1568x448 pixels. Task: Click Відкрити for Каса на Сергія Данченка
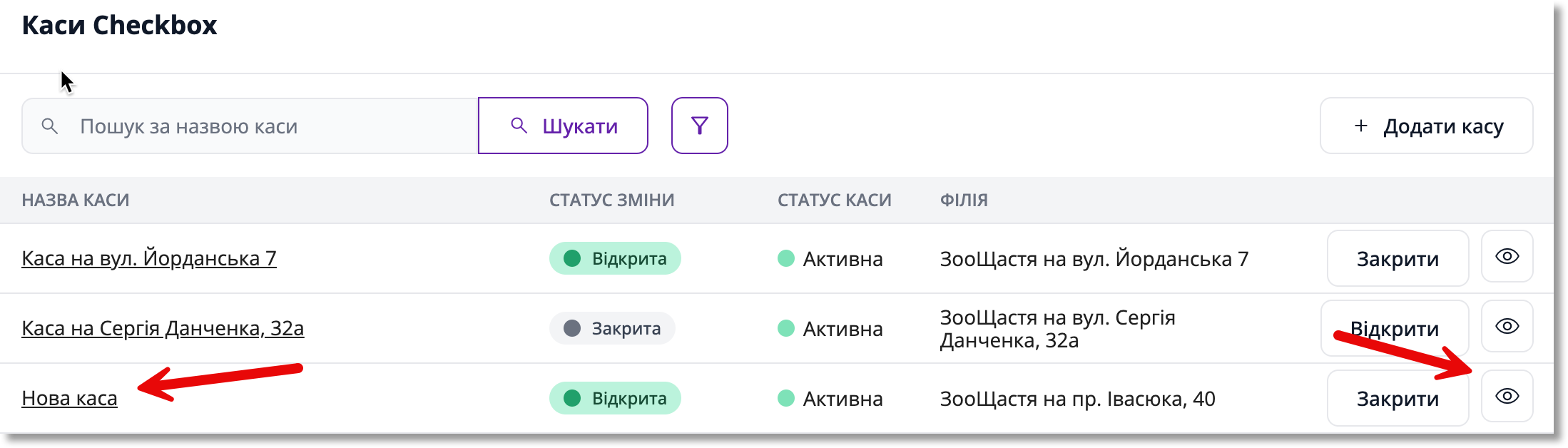point(1394,328)
